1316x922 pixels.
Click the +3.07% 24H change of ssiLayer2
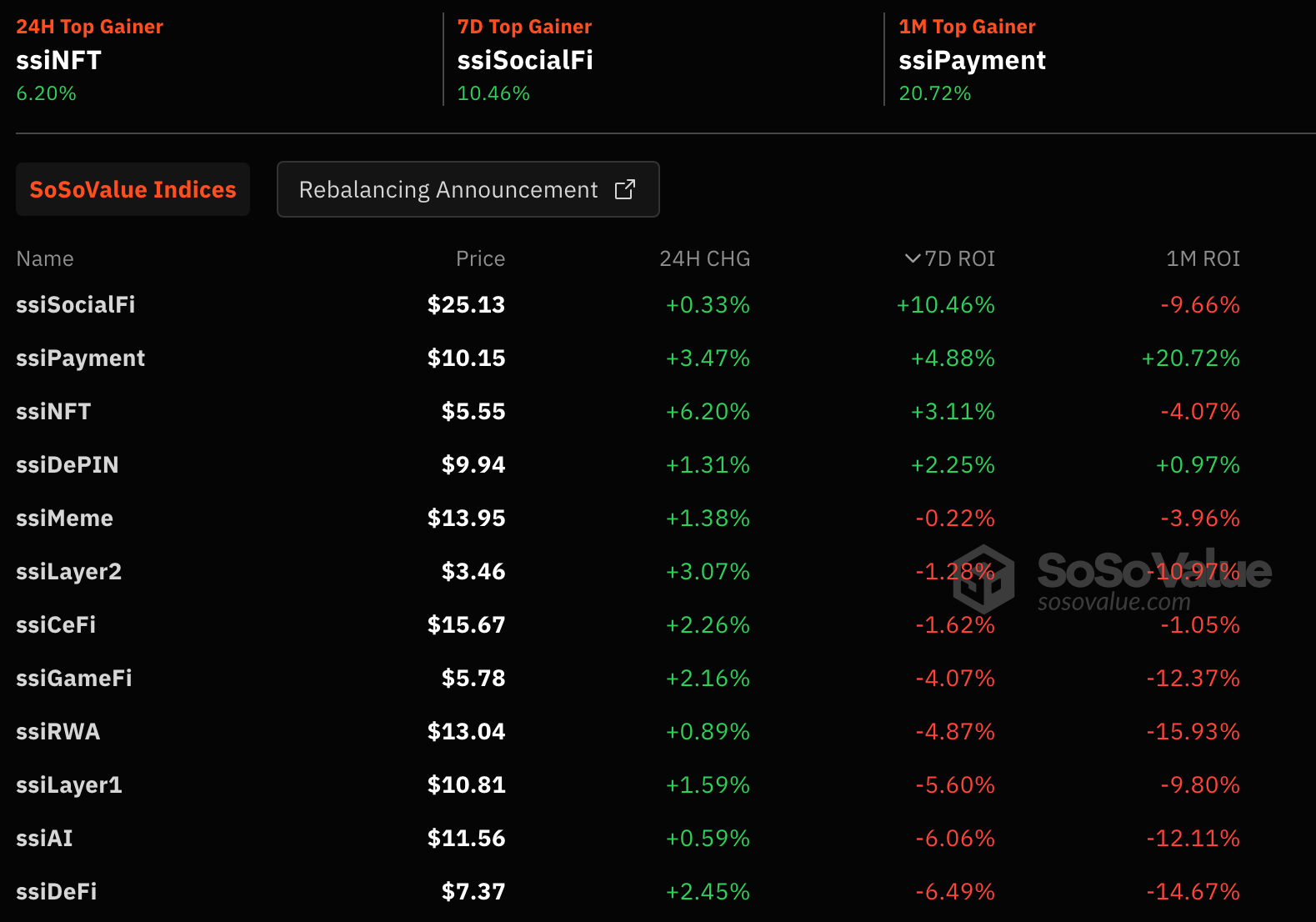coord(708,571)
